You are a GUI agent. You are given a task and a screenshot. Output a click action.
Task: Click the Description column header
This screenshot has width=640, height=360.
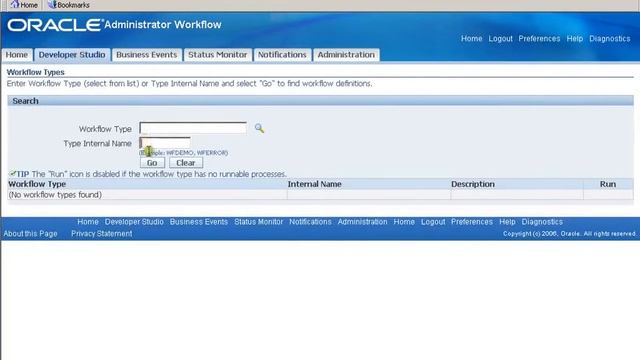473,184
